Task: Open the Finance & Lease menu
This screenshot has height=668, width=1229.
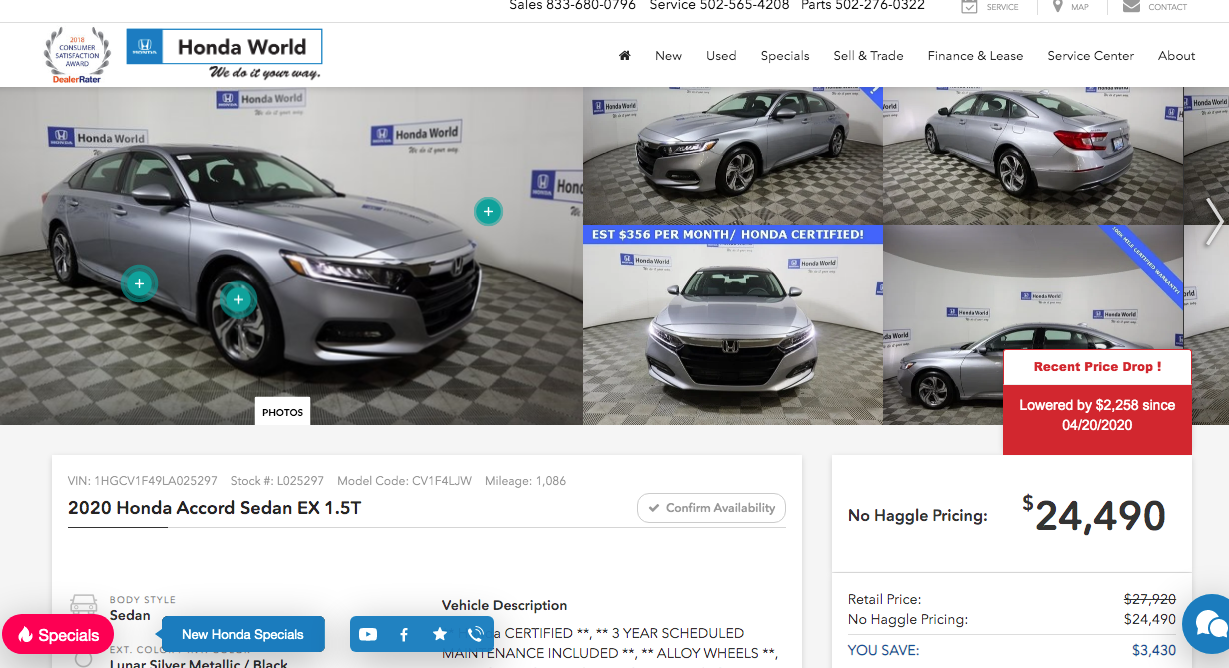Action: (x=975, y=56)
